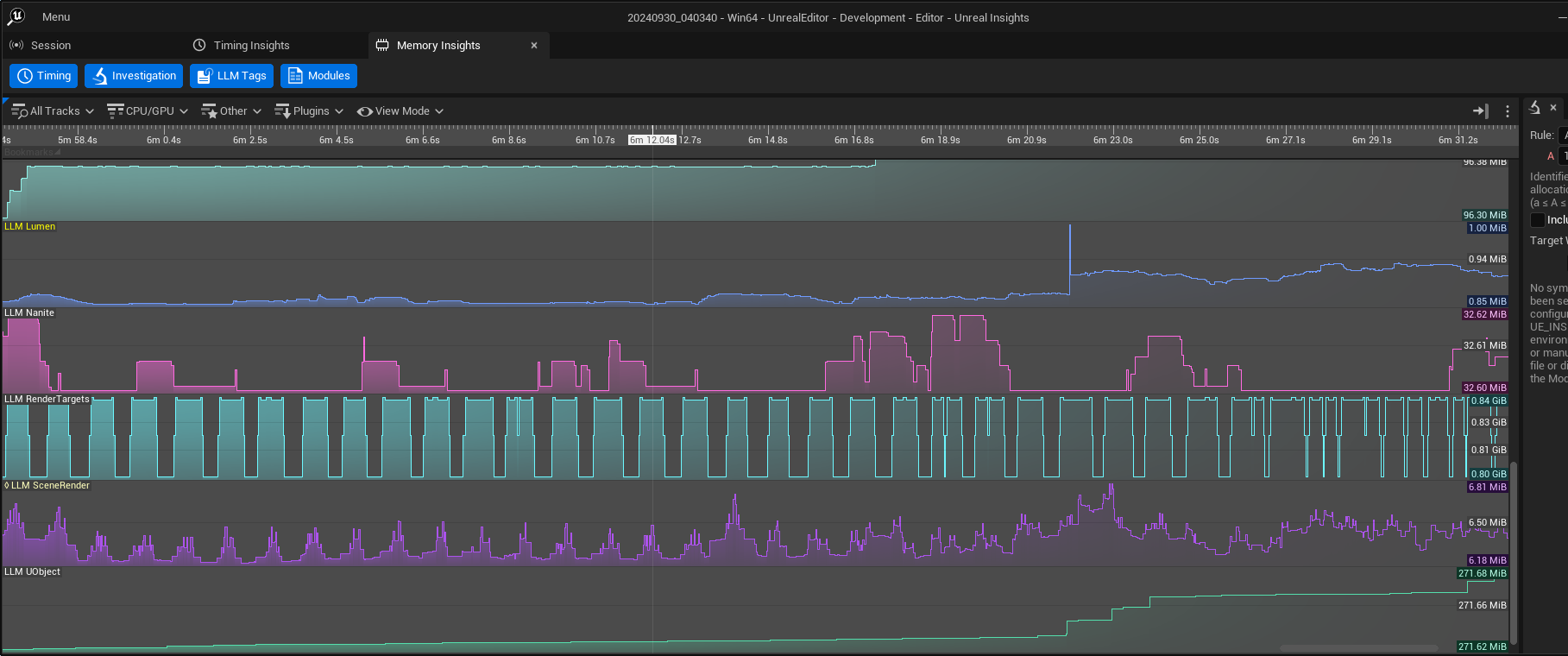Click the Timing Insights clock icon

coord(199,46)
